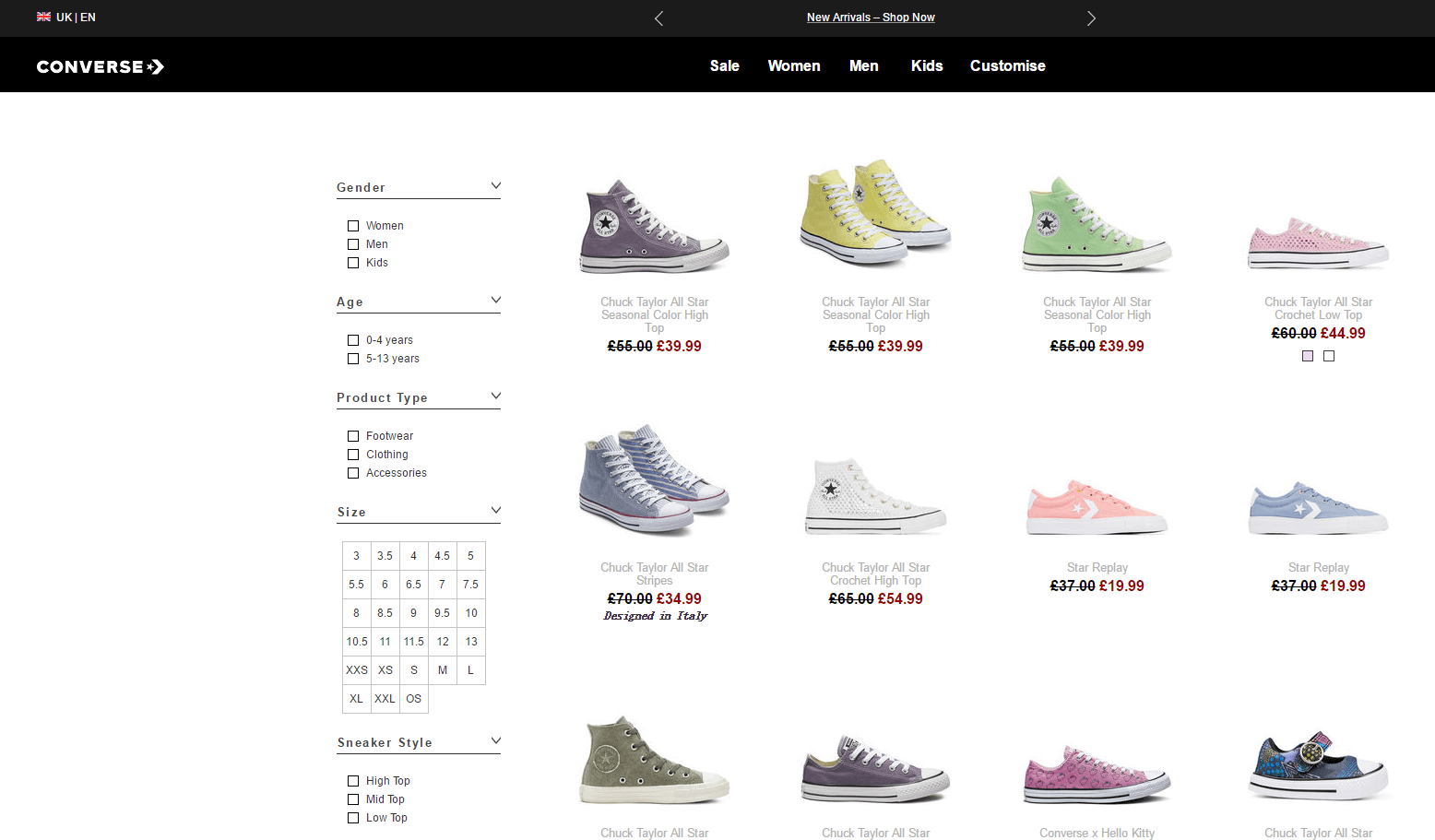
Task: Open the Men menu in the navigation bar
Action: point(864,65)
